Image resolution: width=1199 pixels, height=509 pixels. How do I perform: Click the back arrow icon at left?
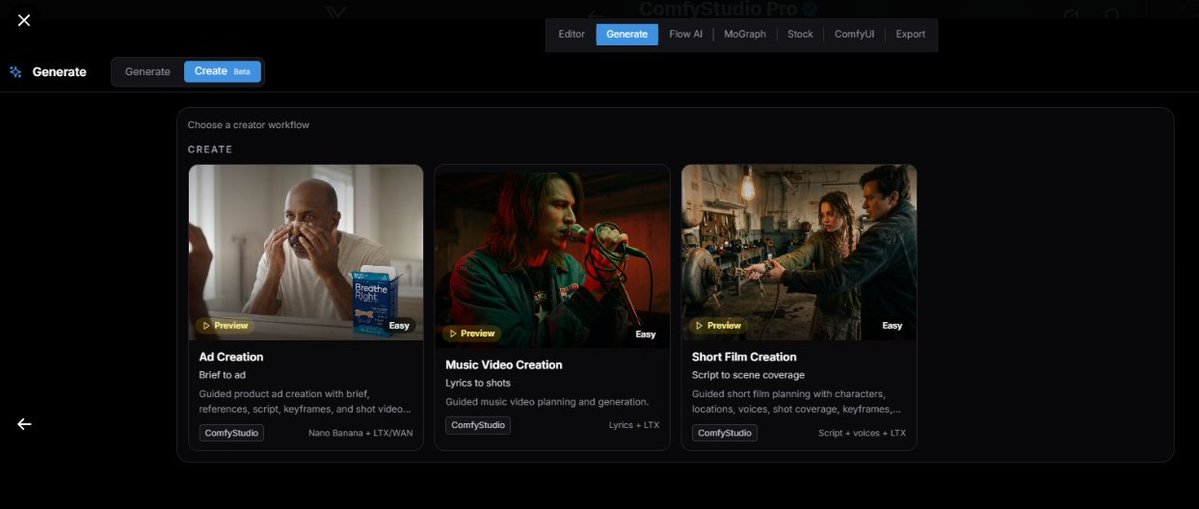[24, 424]
